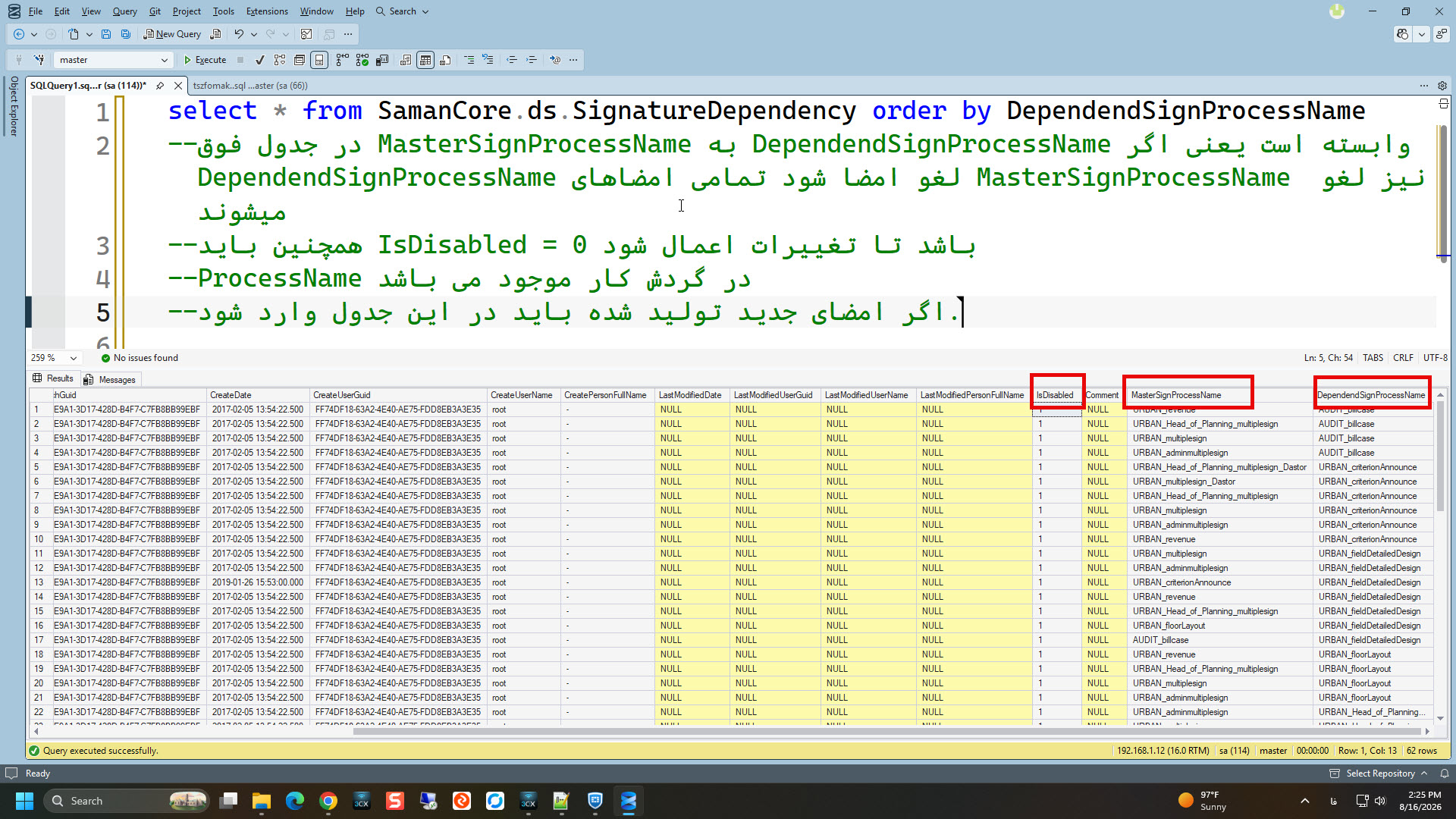This screenshot has height=819, width=1456.
Task: Click the TABS indentation indicator
Action: [x=1373, y=358]
